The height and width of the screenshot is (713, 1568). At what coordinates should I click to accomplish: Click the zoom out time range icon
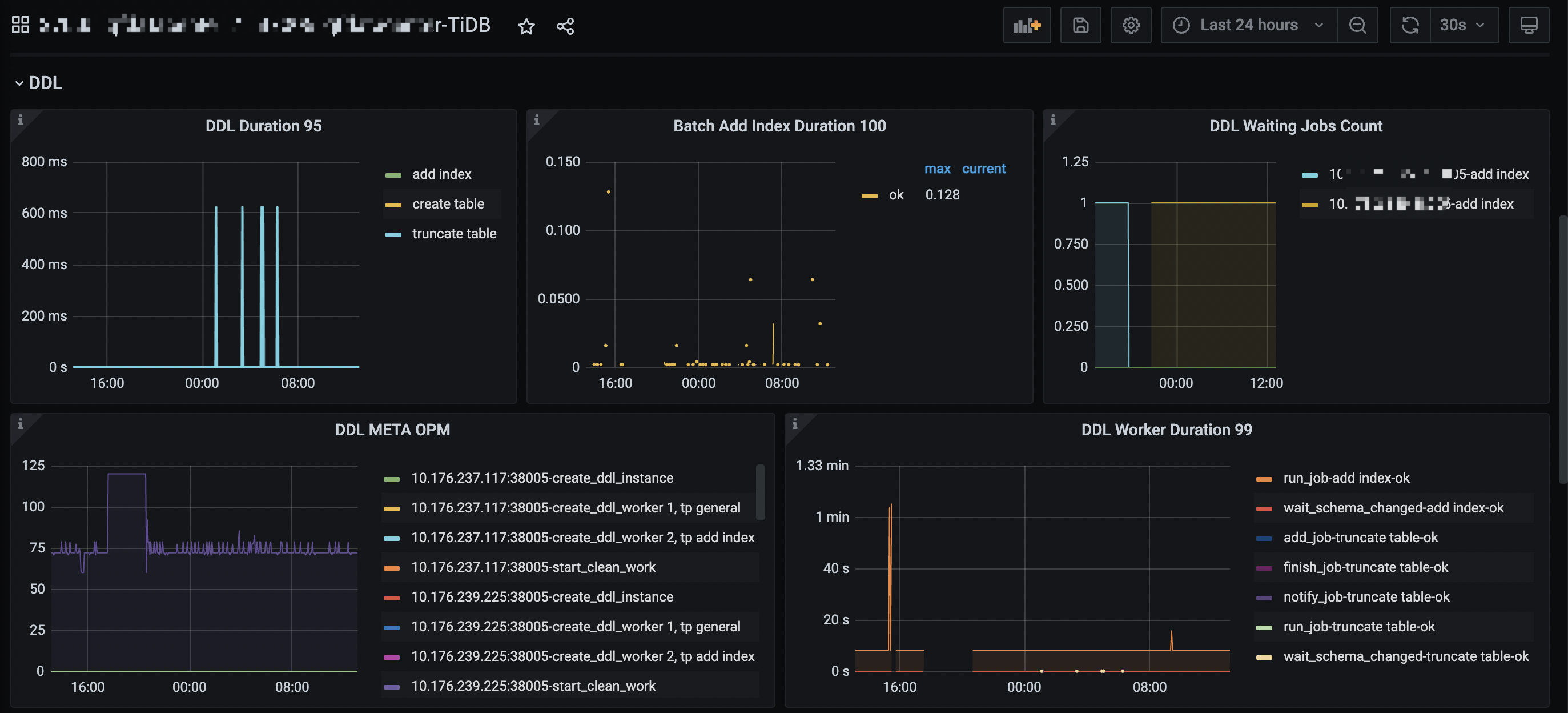[1357, 25]
